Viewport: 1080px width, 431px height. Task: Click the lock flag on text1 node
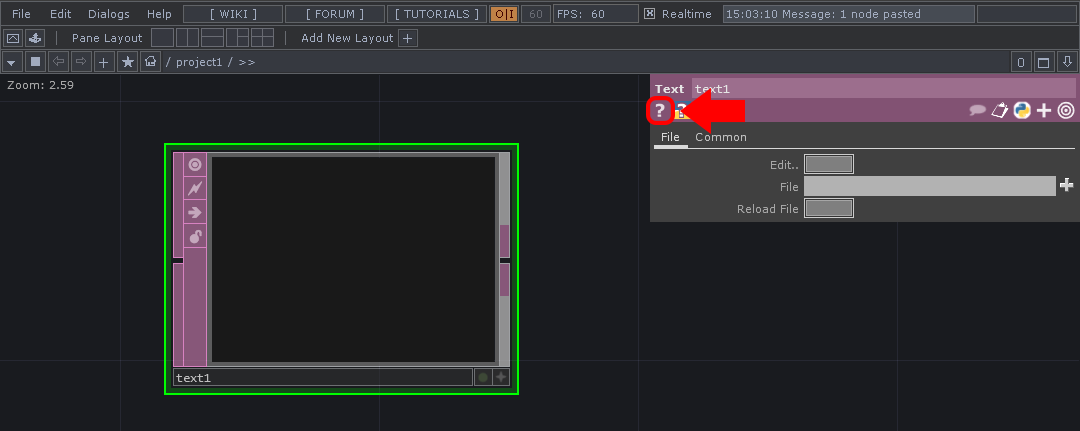[x=195, y=237]
